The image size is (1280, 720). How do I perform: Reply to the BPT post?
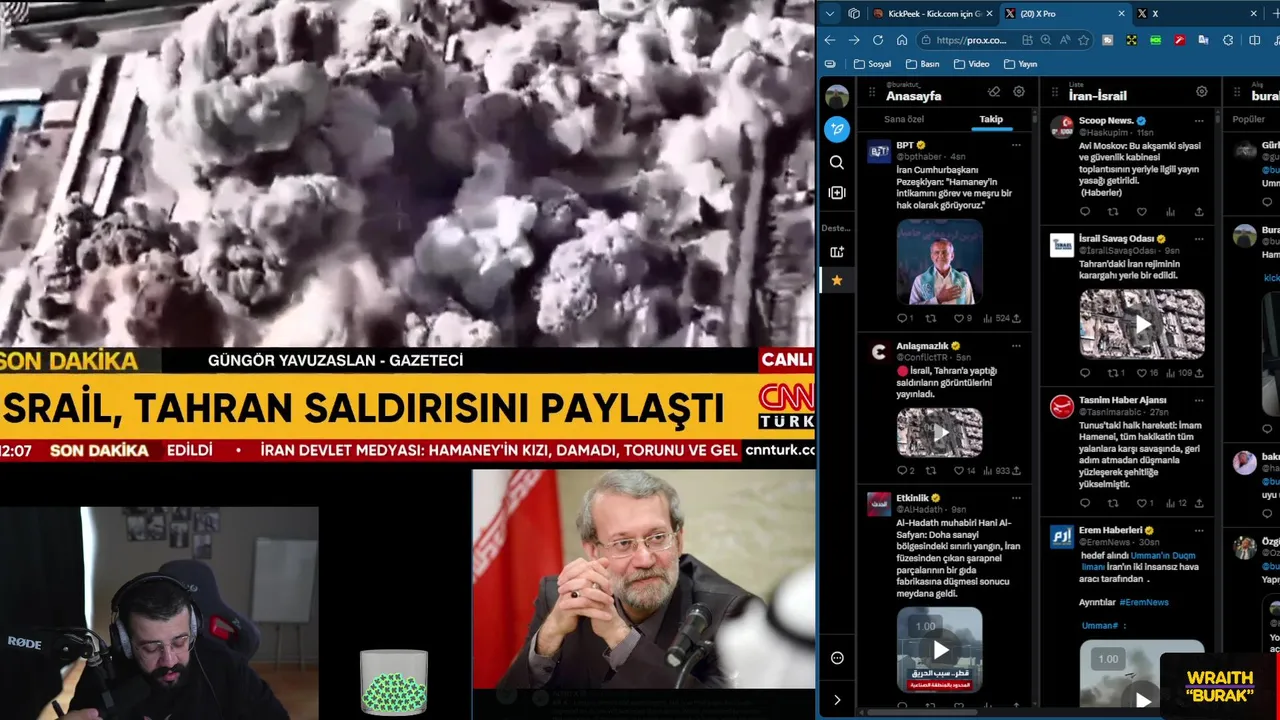902,318
